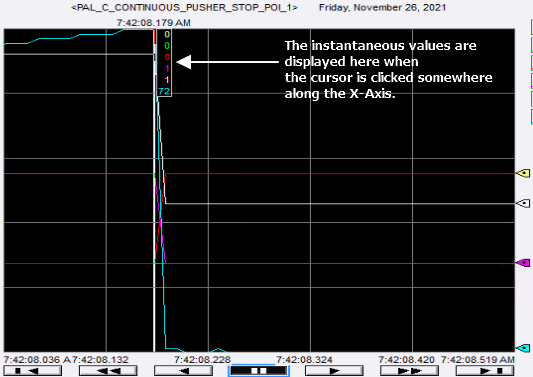Click the yellow 0 value at box top

point(167,34)
